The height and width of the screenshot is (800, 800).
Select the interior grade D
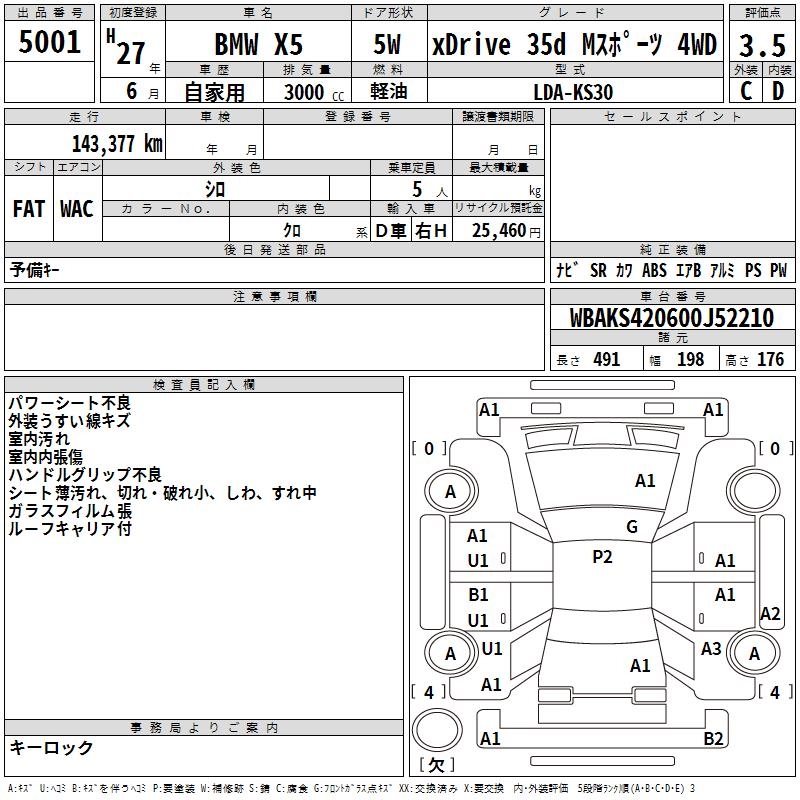click(778, 91)
